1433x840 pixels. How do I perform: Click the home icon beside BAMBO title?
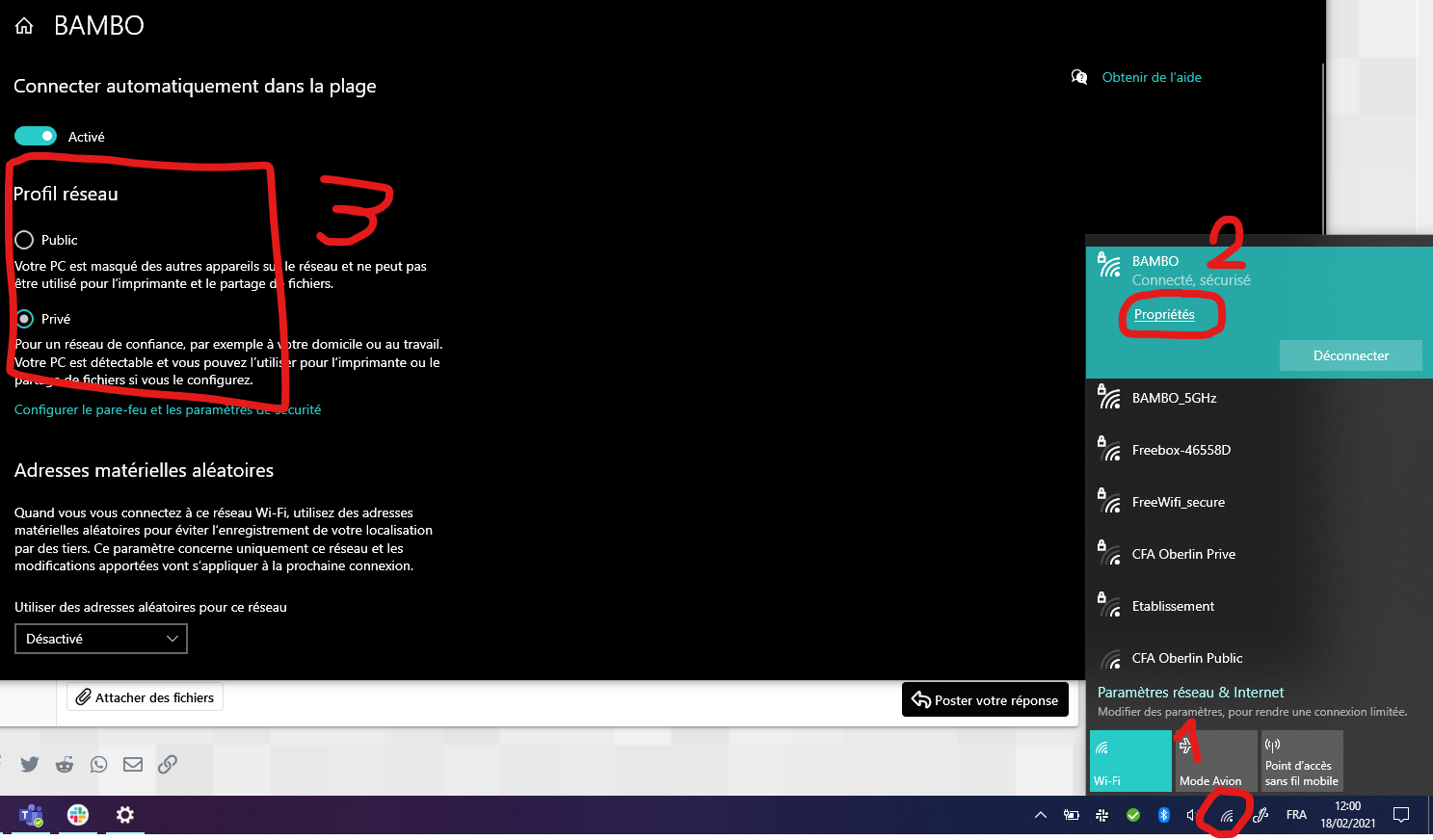pos(24,26)
